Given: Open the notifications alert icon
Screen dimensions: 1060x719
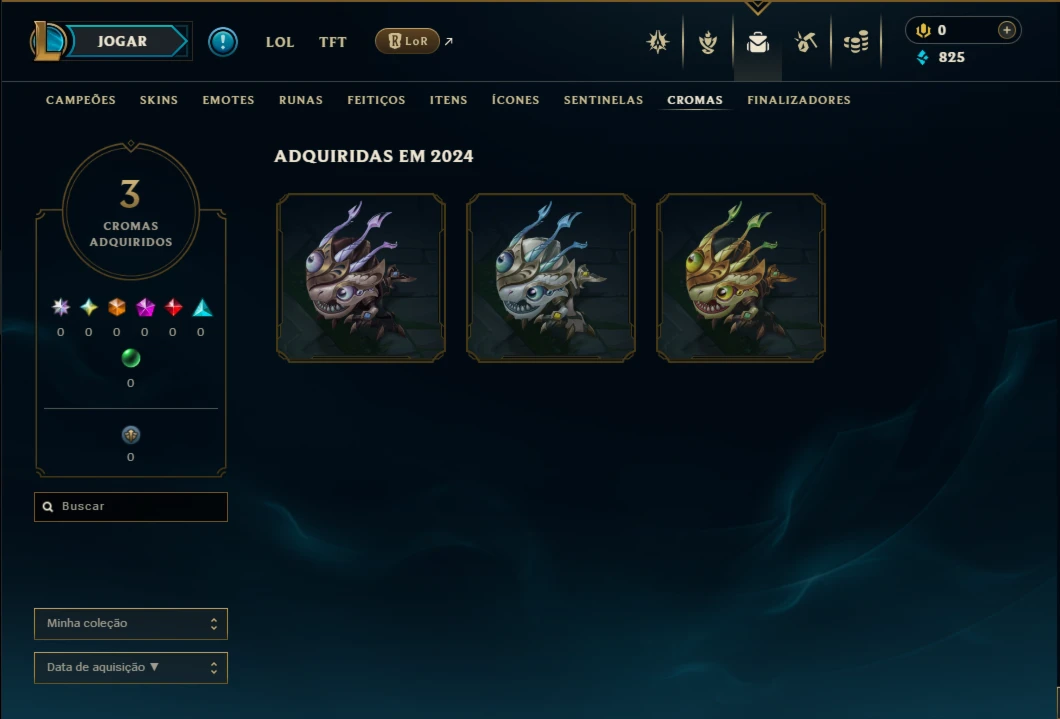Looking at the screenshot, I should [x=222, y=42].
